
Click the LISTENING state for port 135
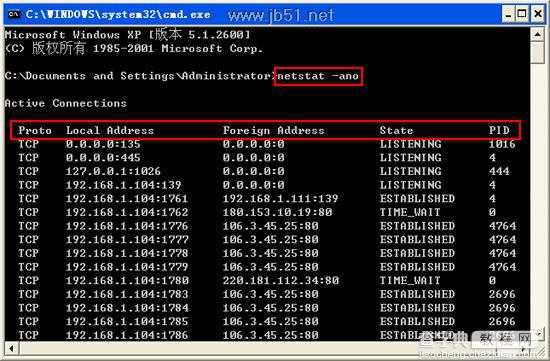click(410, 144)
